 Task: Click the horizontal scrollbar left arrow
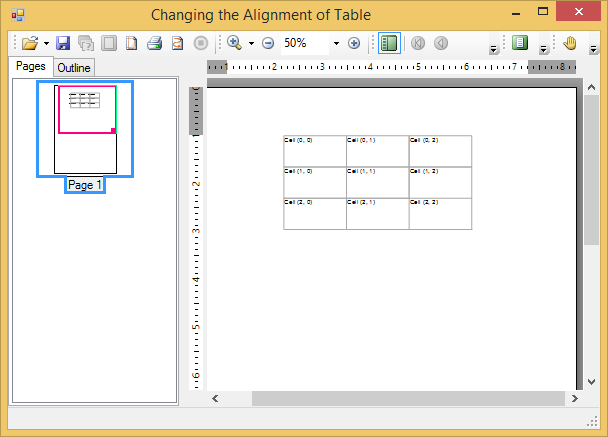[x=215, y=398]
